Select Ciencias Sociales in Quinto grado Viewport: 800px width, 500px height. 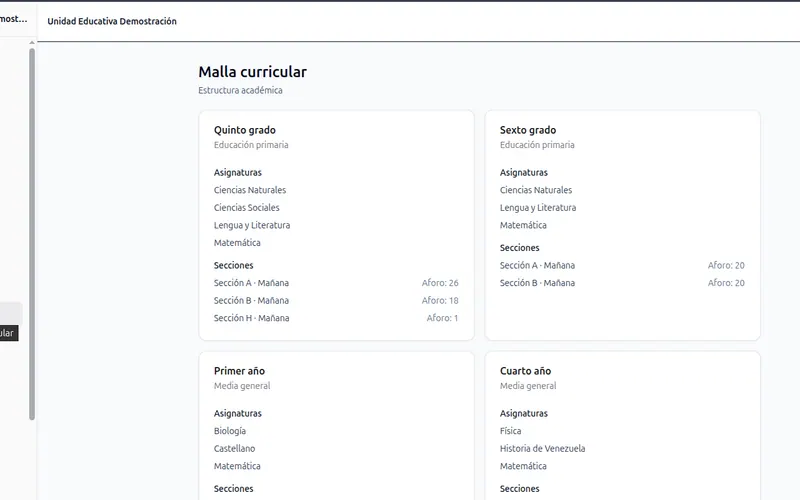point(246,208)
